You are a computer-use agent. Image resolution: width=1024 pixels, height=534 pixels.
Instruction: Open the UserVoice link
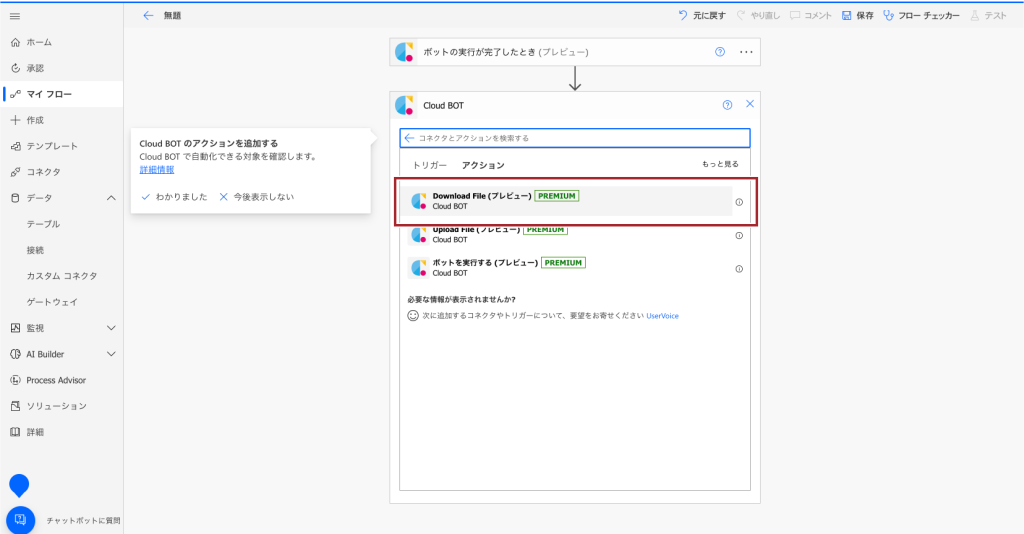tap(662, 316)
